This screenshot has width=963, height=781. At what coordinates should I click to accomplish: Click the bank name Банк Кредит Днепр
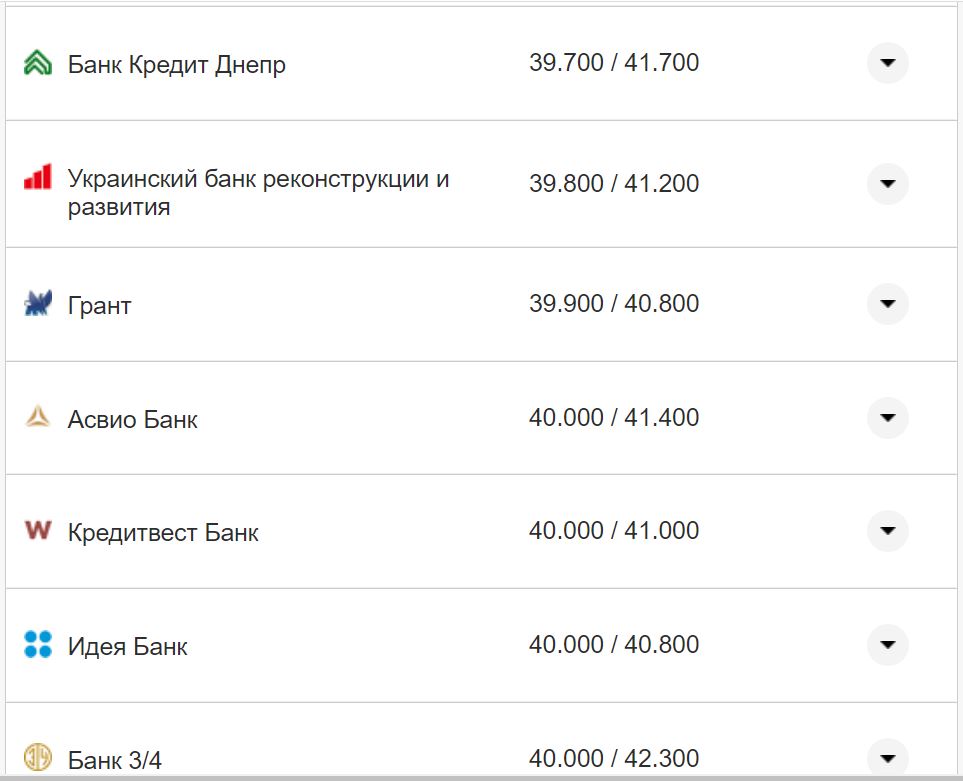175,64
